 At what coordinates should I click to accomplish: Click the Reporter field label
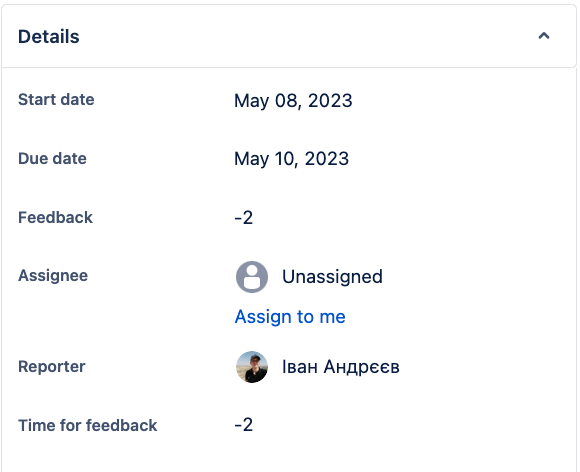click(52, 367)
